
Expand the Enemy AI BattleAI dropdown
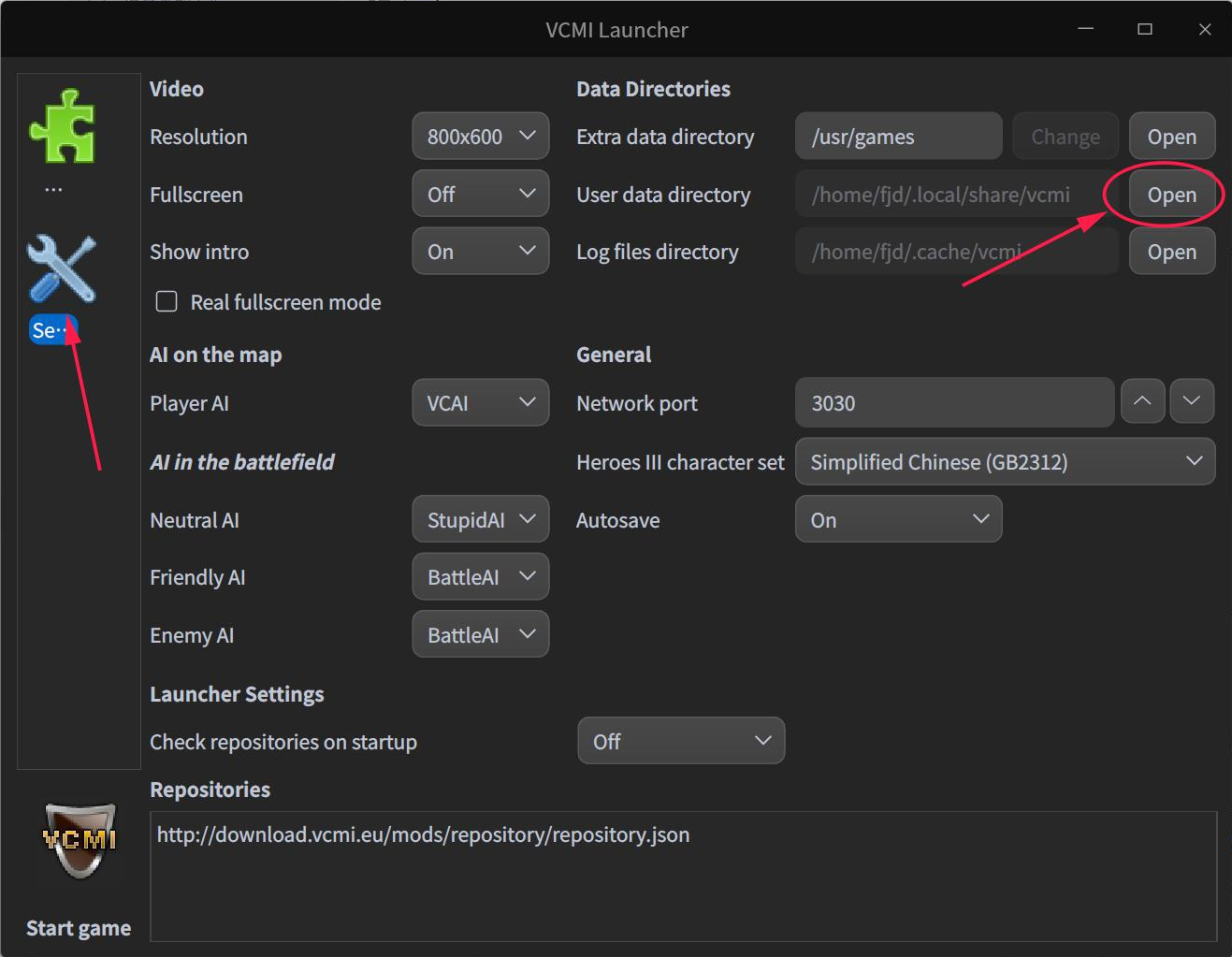pyautogui.click(x=481, y=635)
